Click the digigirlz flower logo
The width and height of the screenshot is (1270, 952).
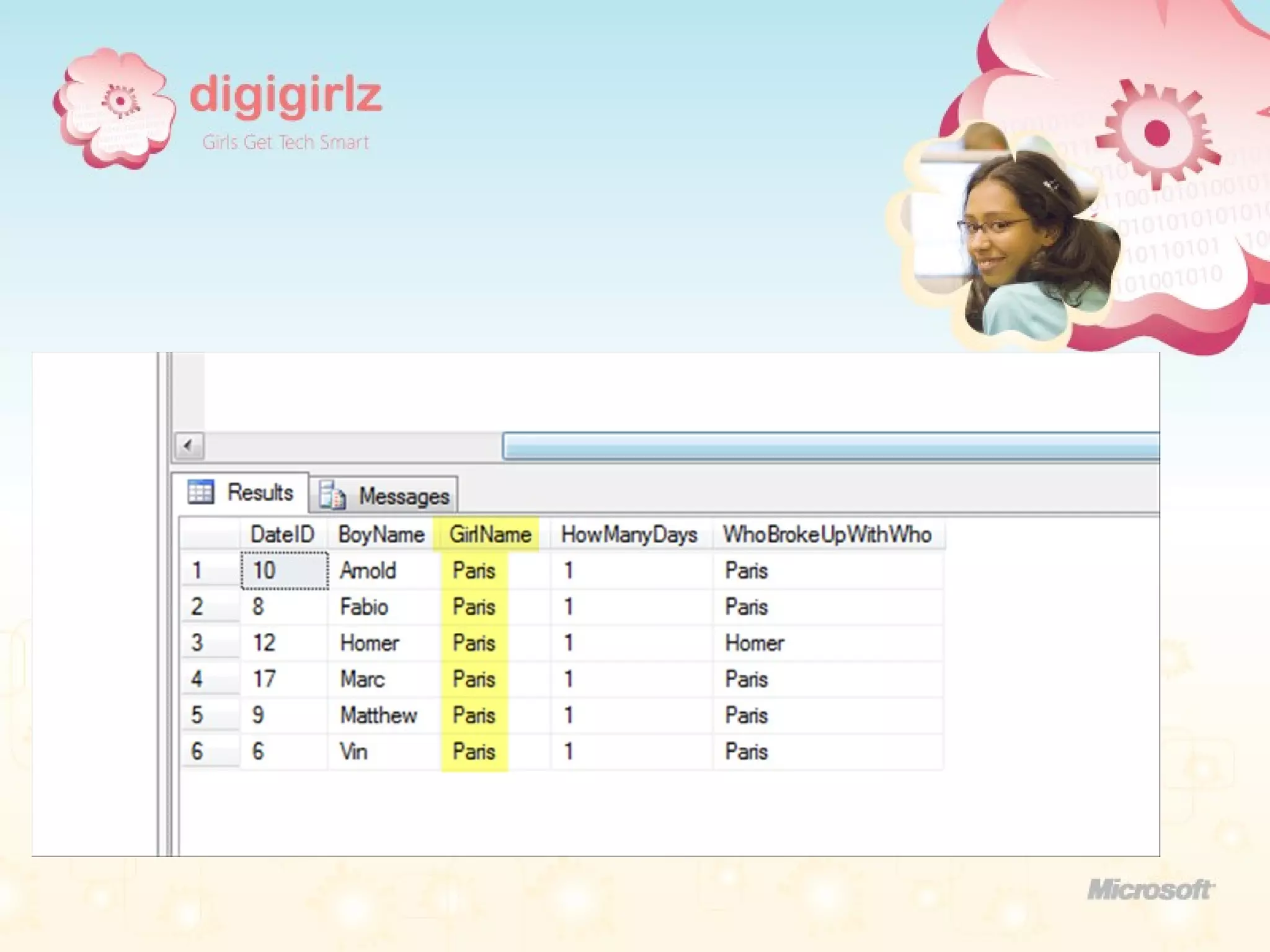pyautogui.click(x=115, y=108)
